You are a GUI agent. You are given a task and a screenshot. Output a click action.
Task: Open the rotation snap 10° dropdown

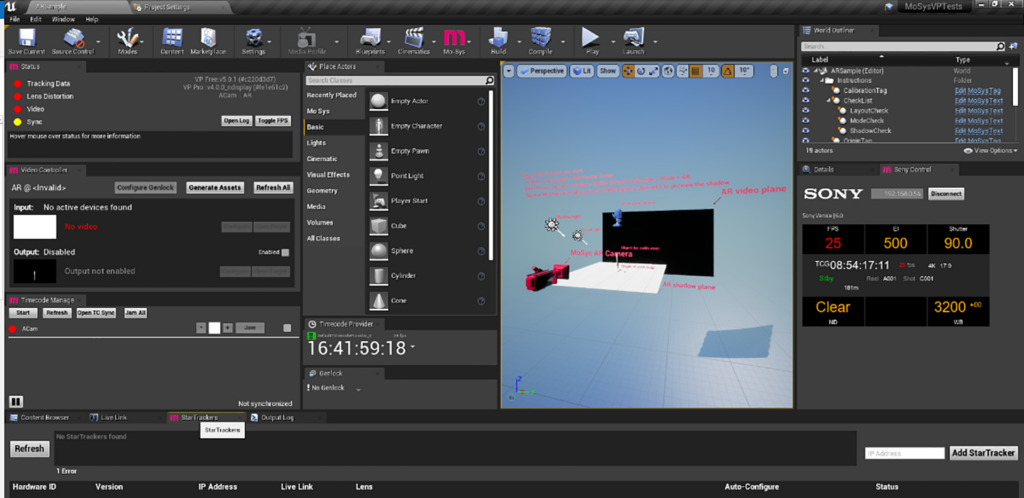coord(744,71)
